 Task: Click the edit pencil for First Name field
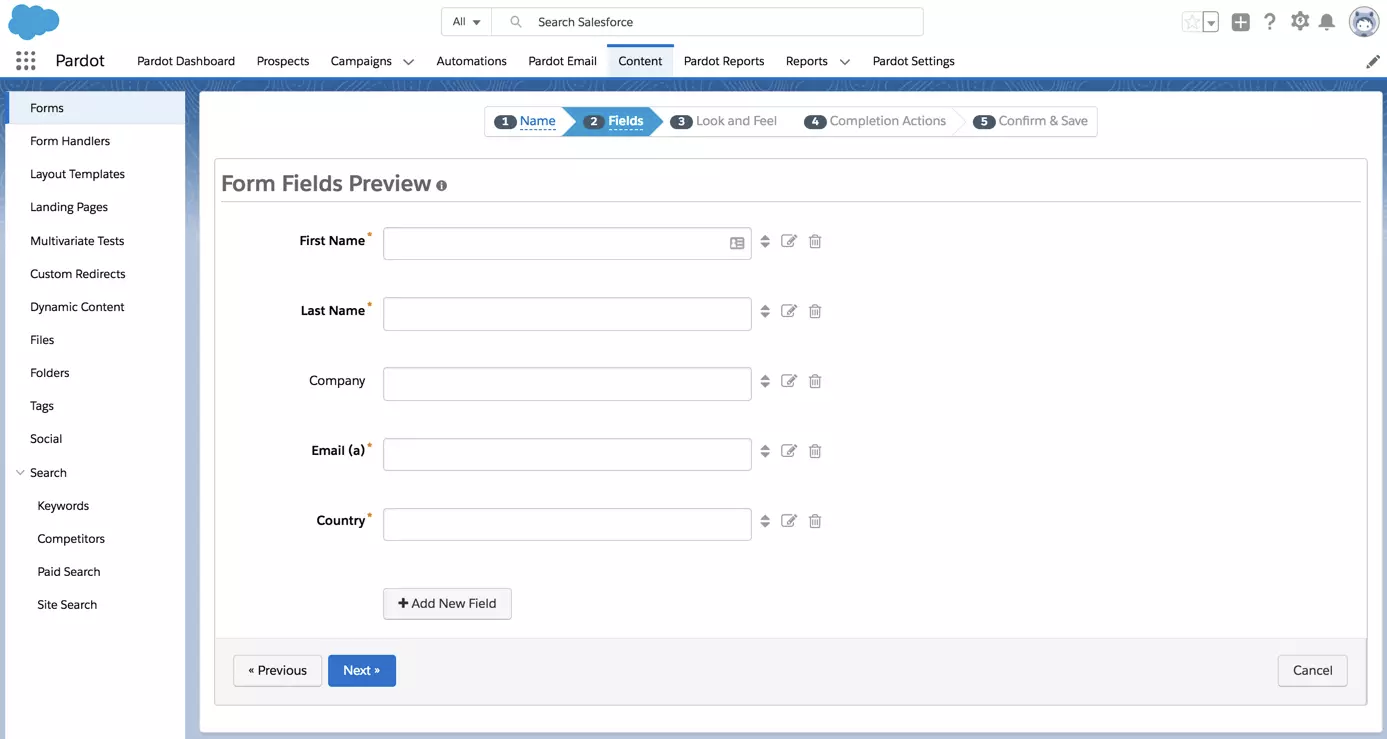pos(789,241)
